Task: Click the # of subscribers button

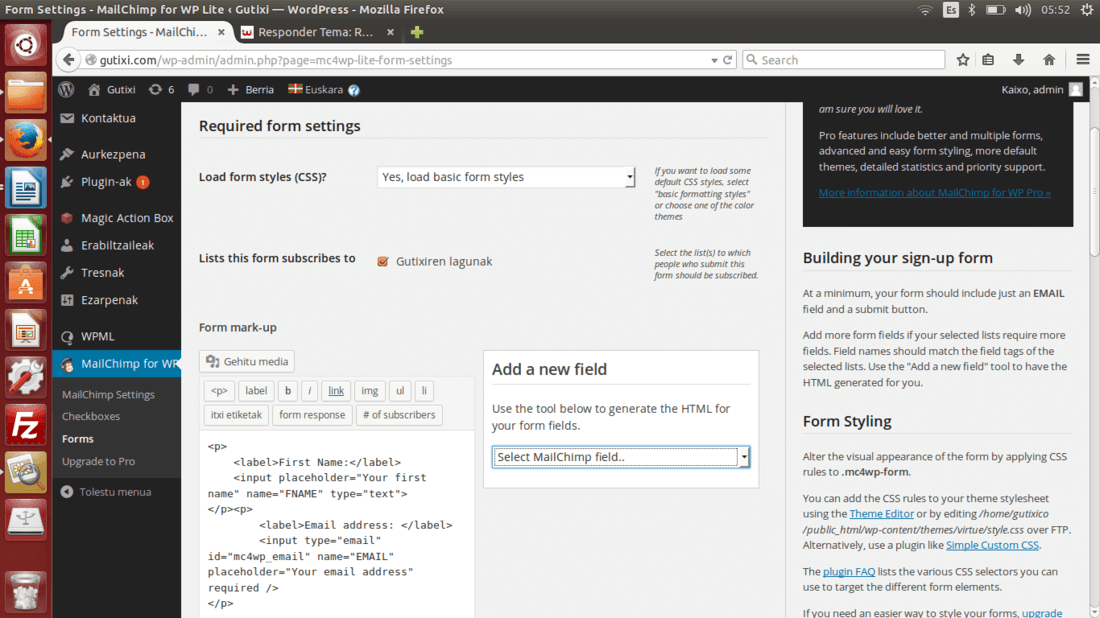Action: coord(399,415)
